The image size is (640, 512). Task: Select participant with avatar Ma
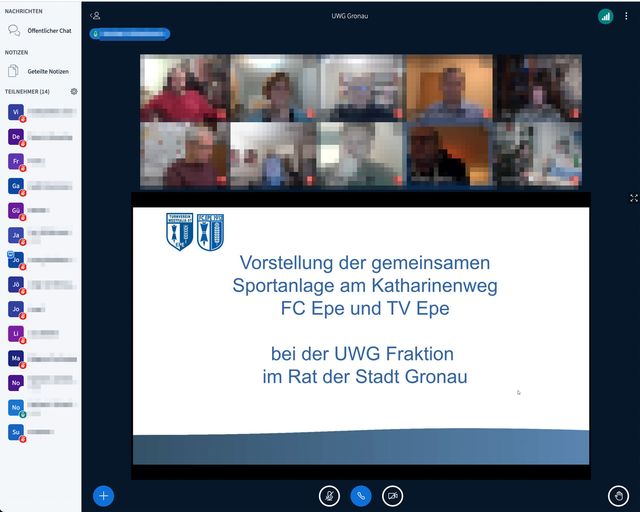16,358
